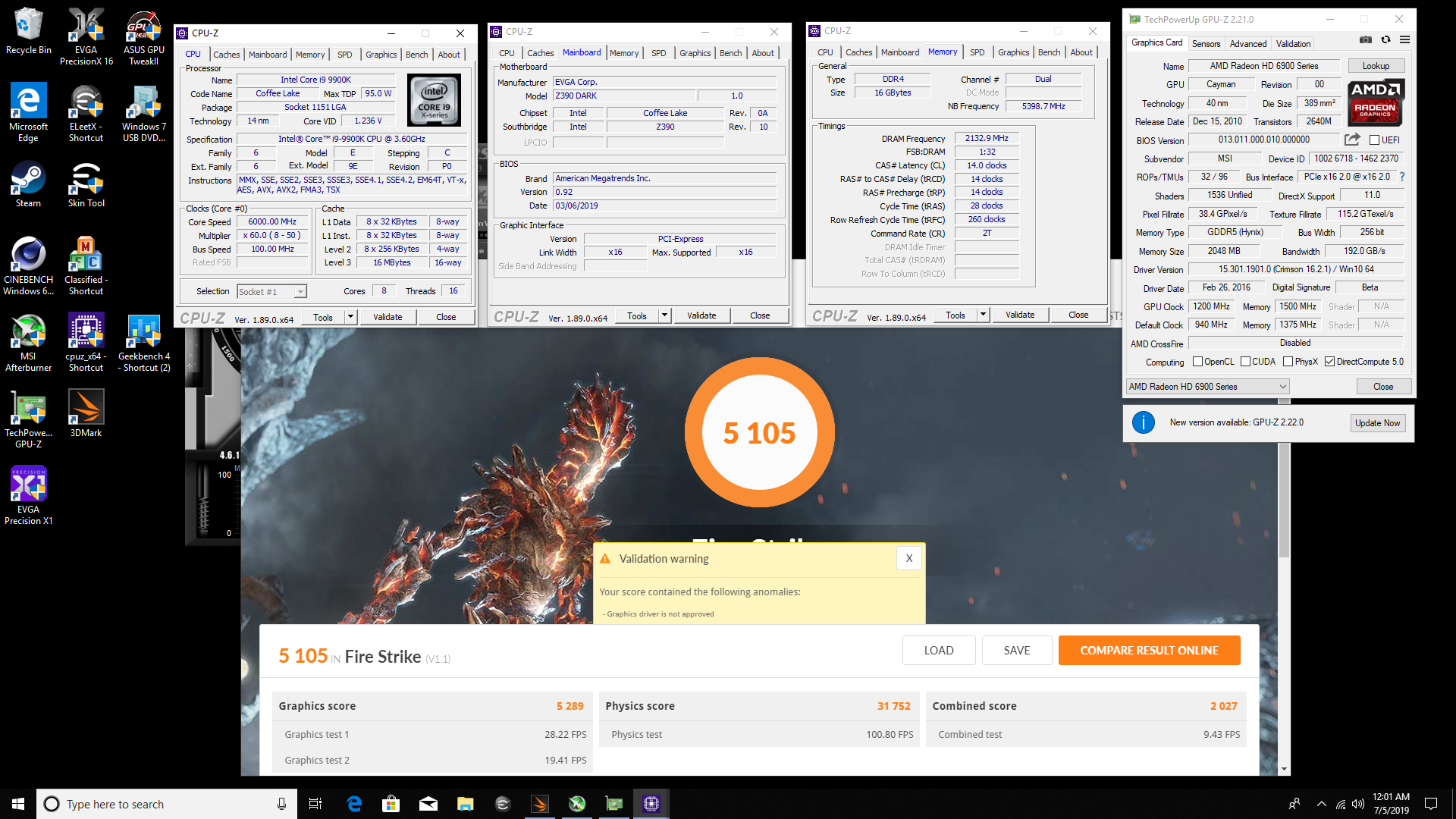
Task: Open Tools dropdown arrow in Memory window
Action: click(x=983, y=315)
